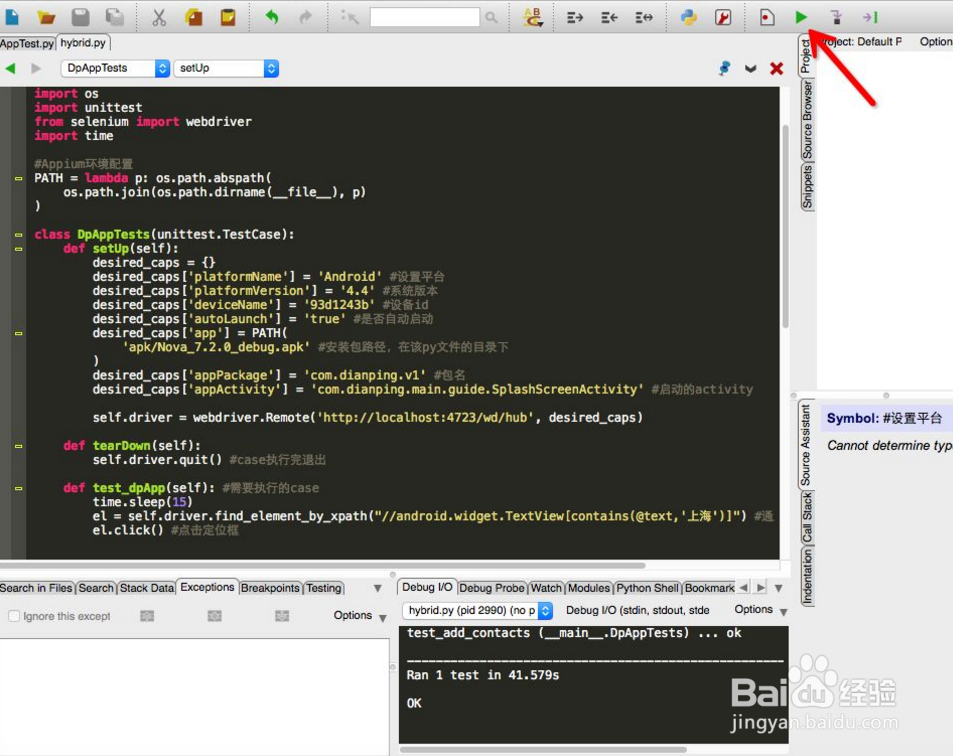Switch to the Search in Files tab
Screen dimensions: 953x756
click(36, 588)
